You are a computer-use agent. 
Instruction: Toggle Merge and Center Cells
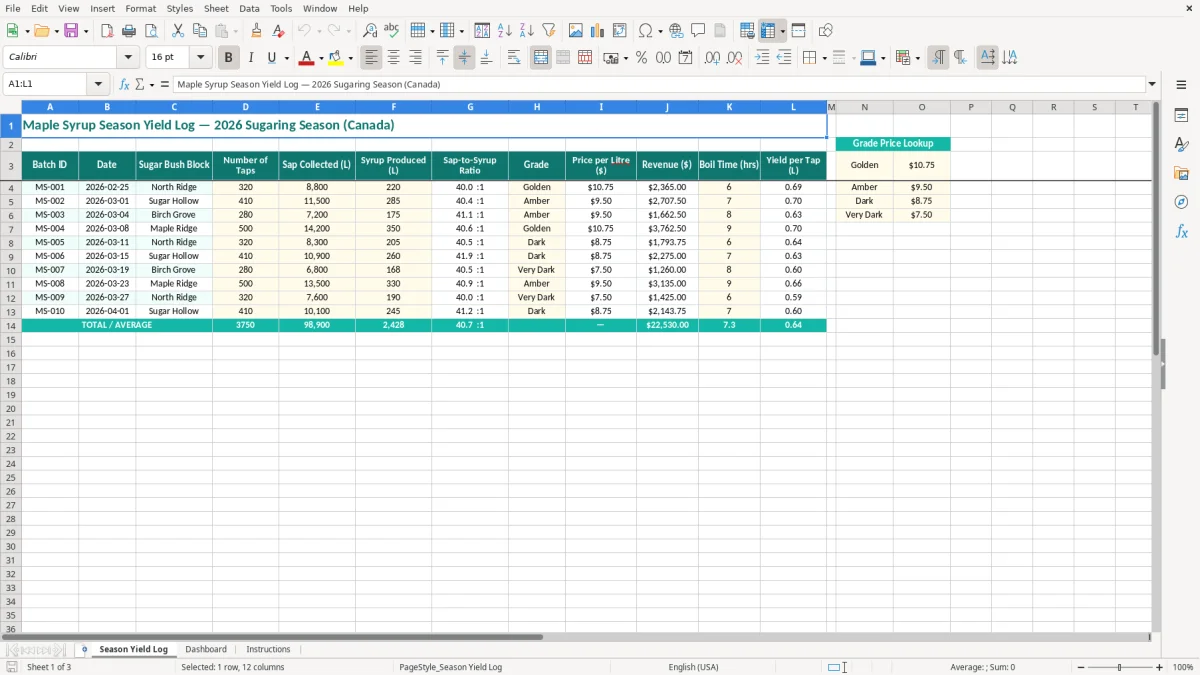click(x=541, y=58)
